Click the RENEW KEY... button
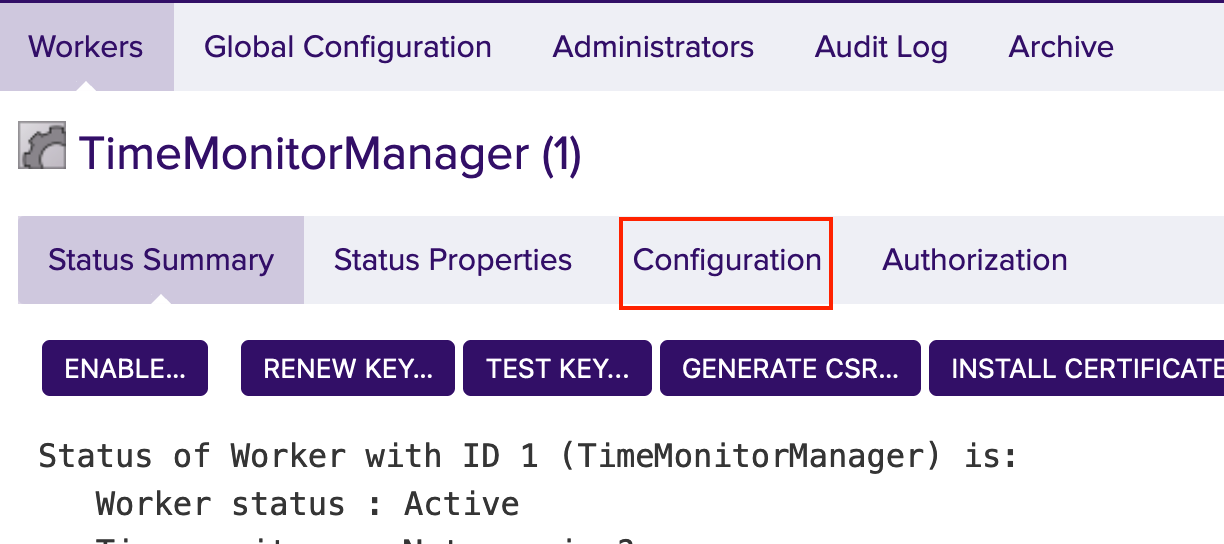Screen dimensions: 1224x544 (x=348, y=369)
